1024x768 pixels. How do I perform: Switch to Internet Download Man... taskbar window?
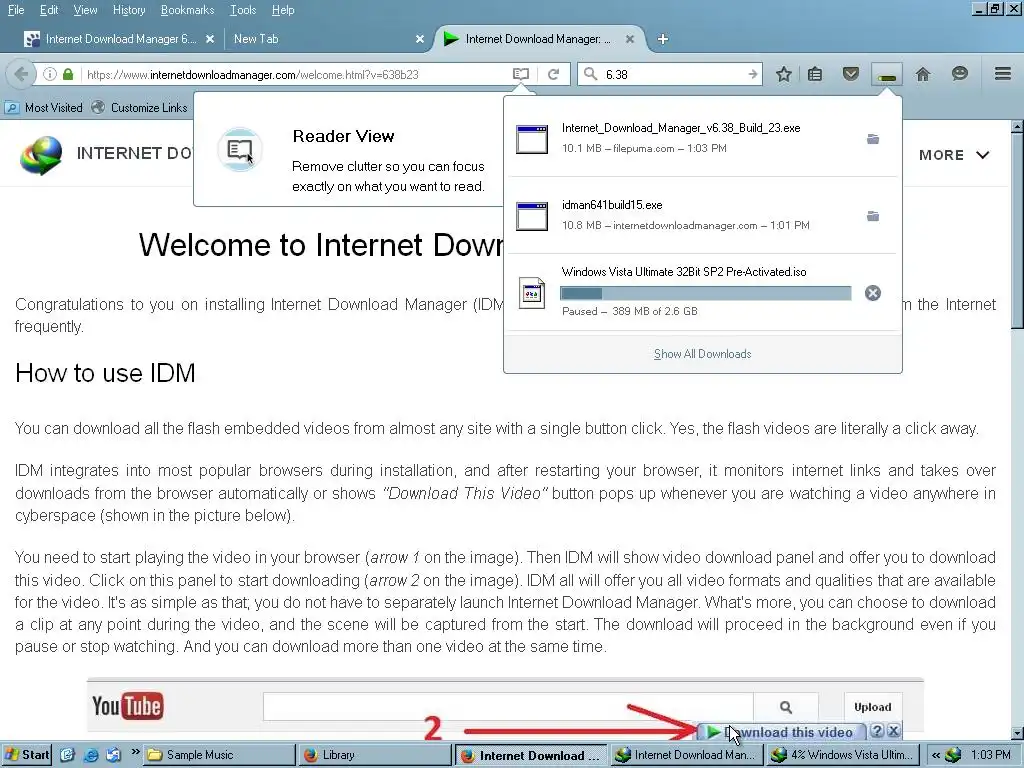point(688,755)
